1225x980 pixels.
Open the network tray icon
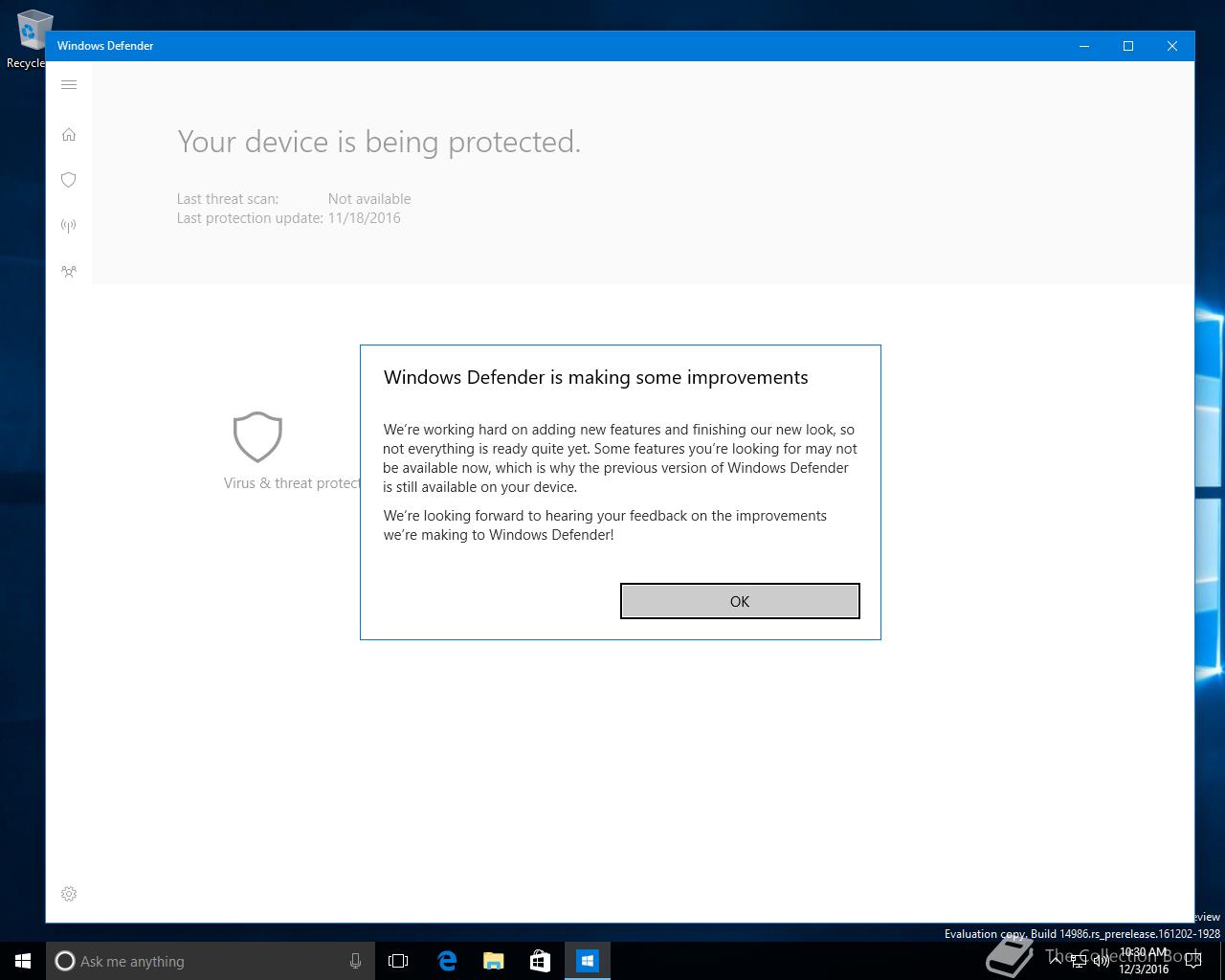pos(1079,961)
